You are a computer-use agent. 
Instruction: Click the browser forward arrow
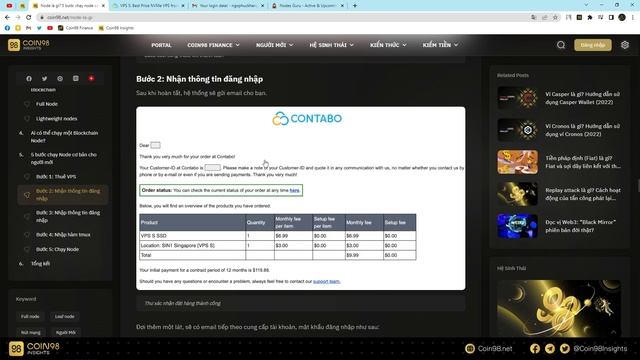pos(18,17)
